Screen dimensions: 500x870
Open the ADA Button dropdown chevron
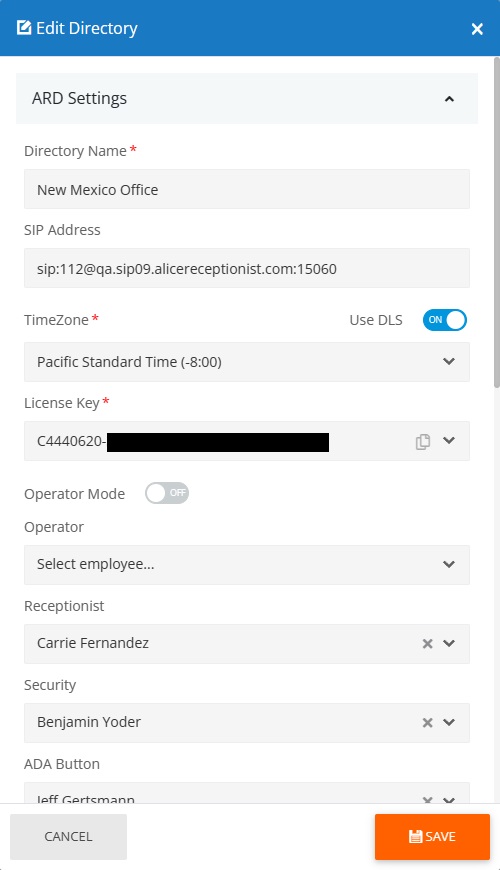point(449,800)
